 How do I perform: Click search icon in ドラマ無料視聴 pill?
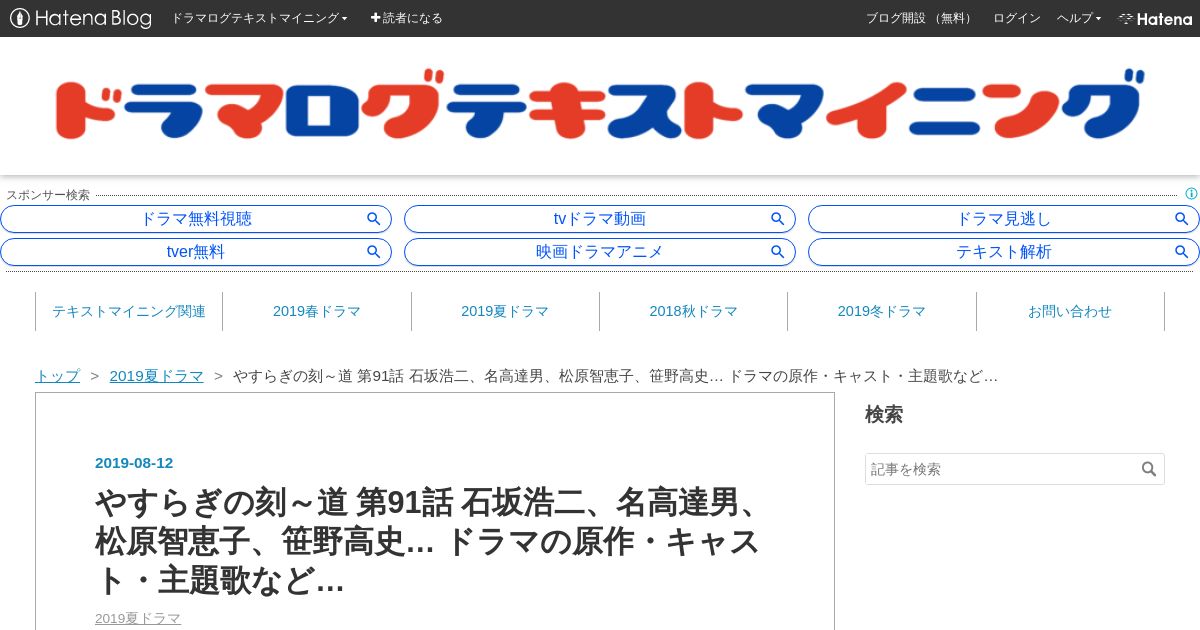[373, 219]
